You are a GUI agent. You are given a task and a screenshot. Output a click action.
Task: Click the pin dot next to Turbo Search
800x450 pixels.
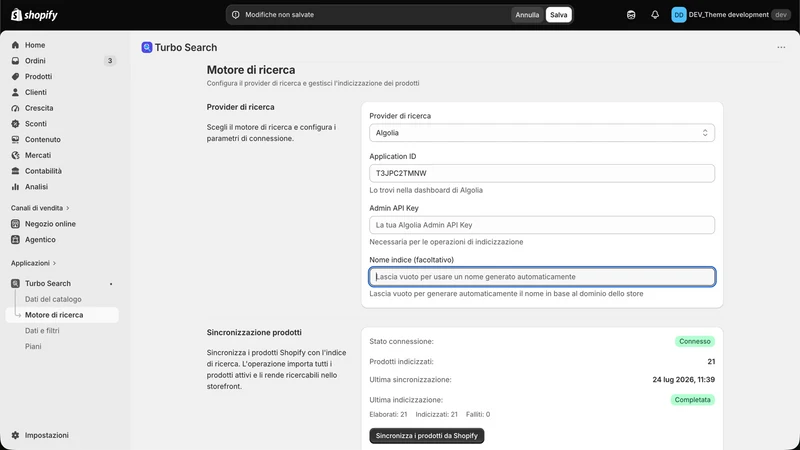pyautogui.click(x=111, y=284)
